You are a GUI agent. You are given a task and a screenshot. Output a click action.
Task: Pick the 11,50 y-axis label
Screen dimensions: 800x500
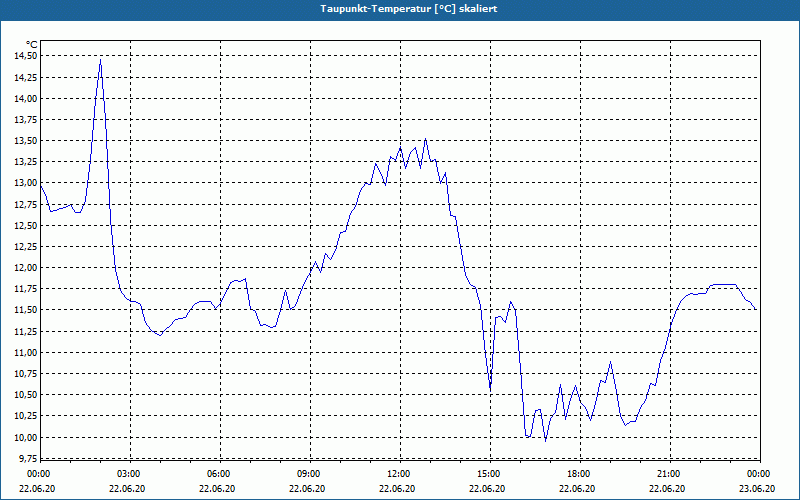pyautogui.click(x=26, y=310)
